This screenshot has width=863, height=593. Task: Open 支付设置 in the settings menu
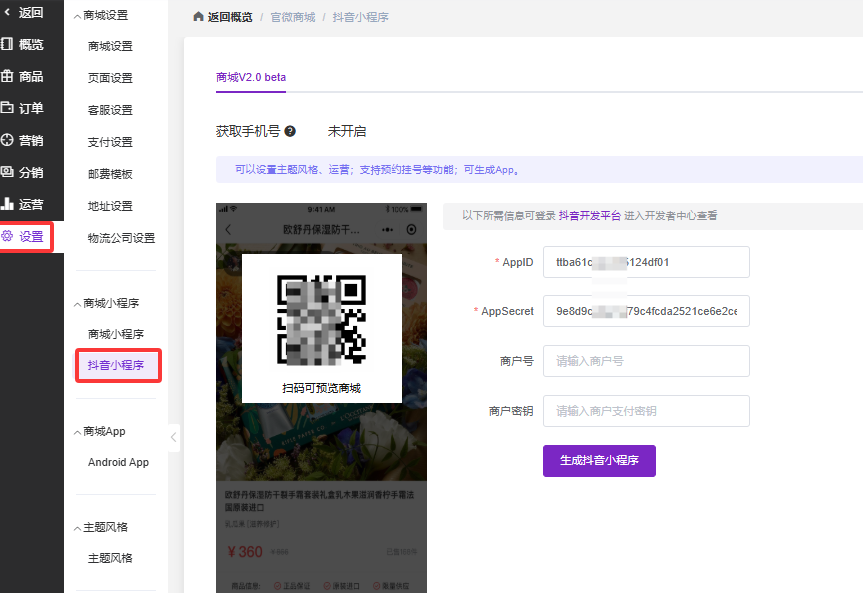click(110, 142)
